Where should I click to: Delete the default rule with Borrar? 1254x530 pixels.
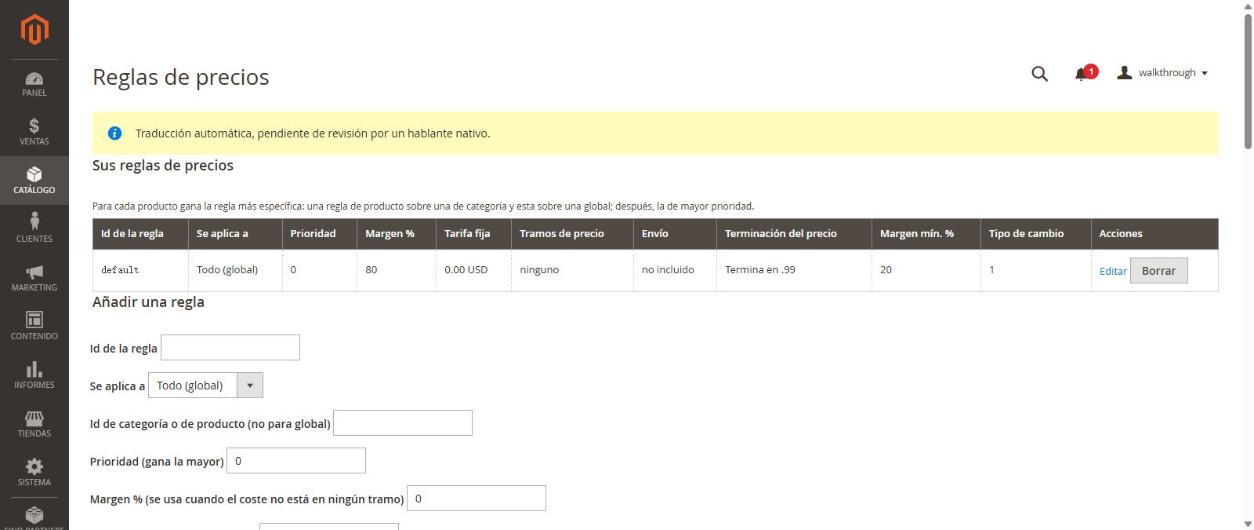[1159, 271]
